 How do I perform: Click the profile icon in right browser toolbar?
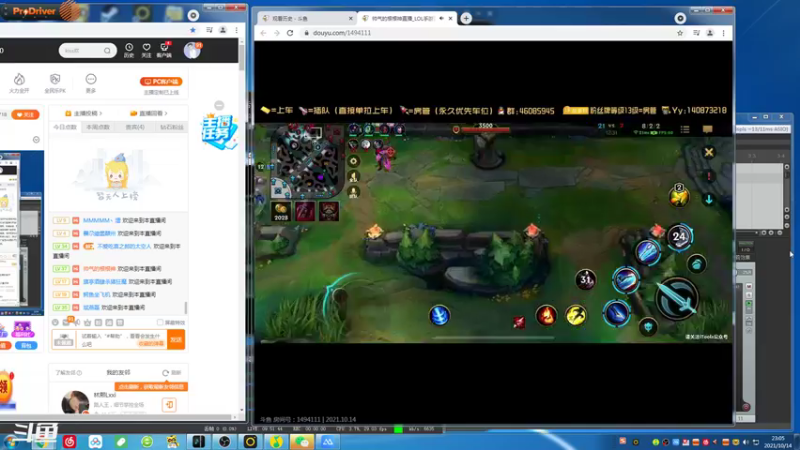710,33
